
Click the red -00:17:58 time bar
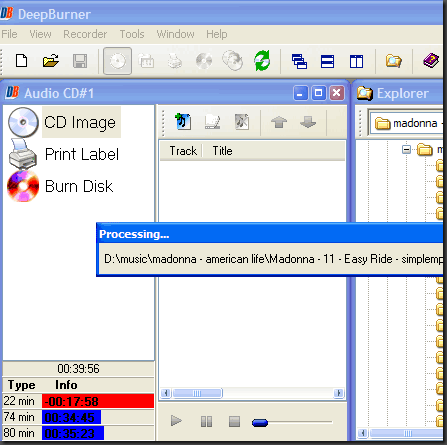click(98, 401)
